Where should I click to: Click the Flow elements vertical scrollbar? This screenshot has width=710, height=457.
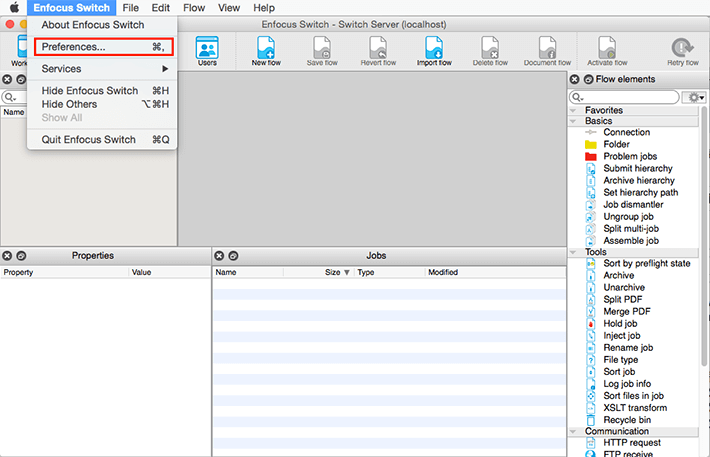[704, 236]
